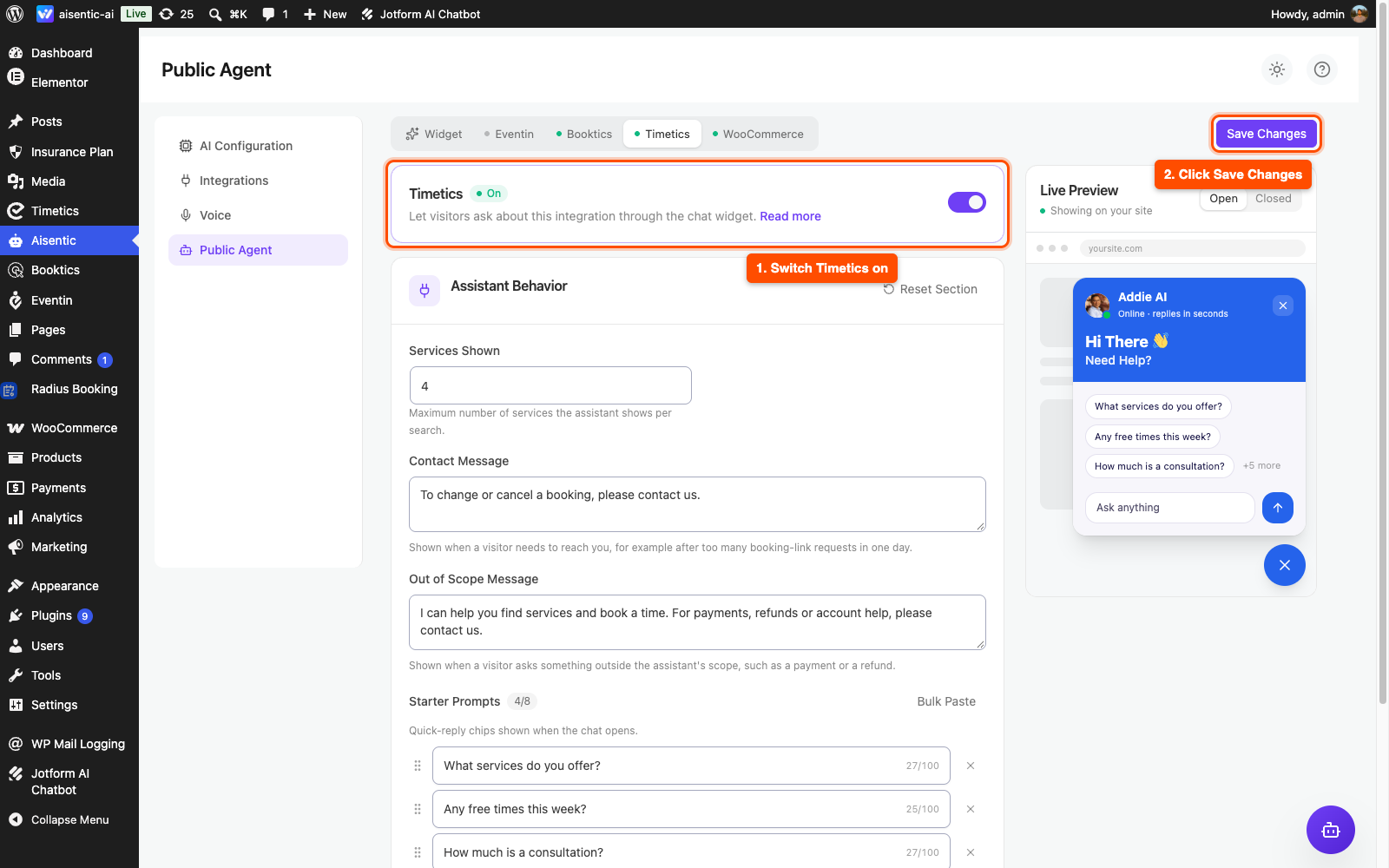Image resolution: width=1389 pixels, height=868 pixels.
Task: Open Jotform AI Chatbot in admin bar
Action: pyautogui.click(x=421, y=14)
